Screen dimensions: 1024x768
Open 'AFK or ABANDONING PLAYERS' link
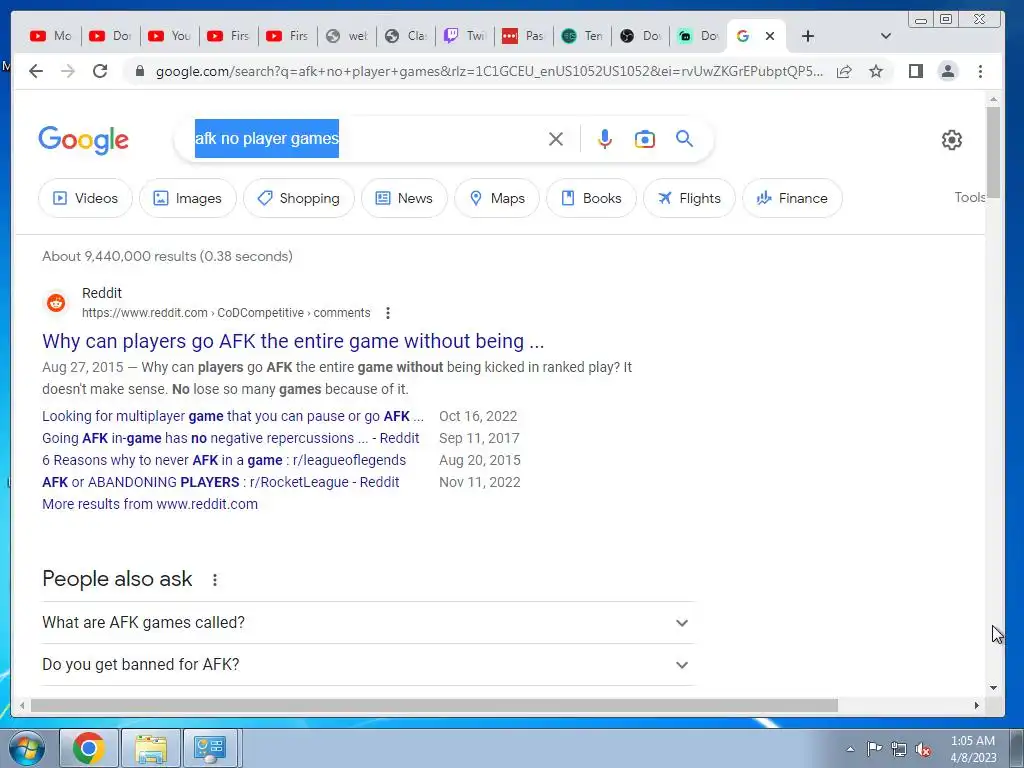coord(221,482)
